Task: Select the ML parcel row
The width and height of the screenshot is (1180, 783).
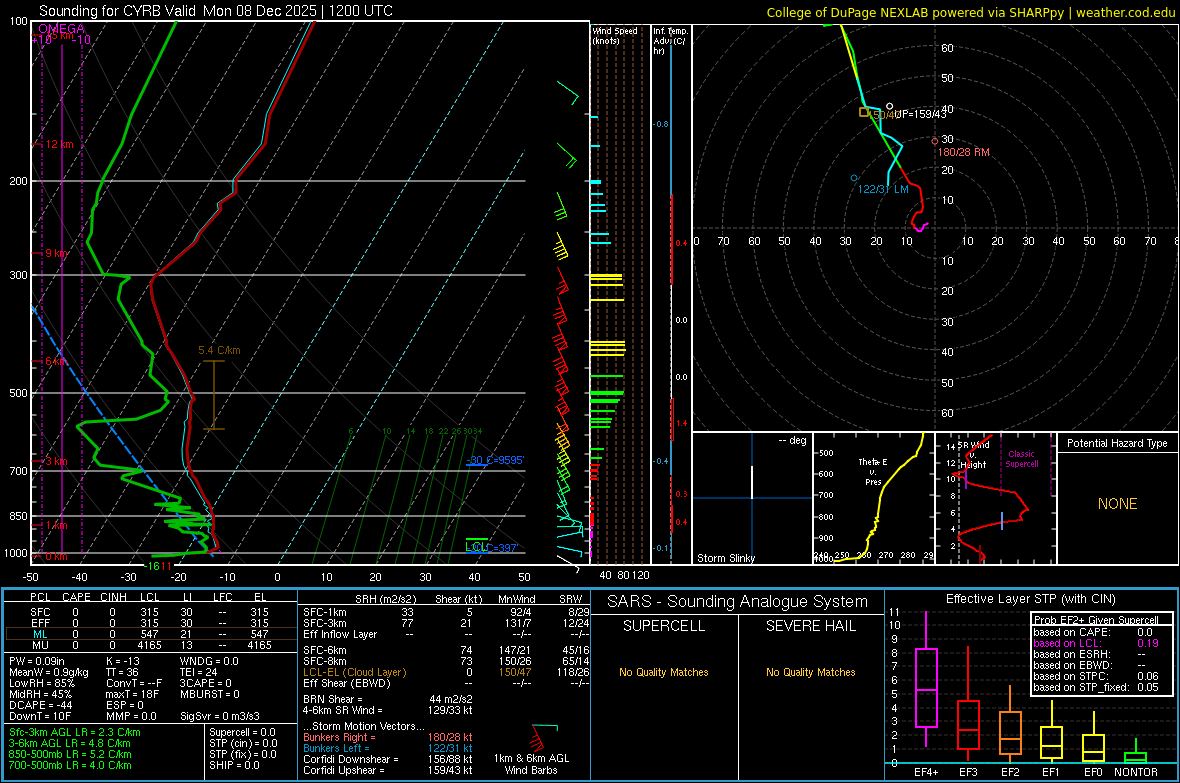Action: 149,635
